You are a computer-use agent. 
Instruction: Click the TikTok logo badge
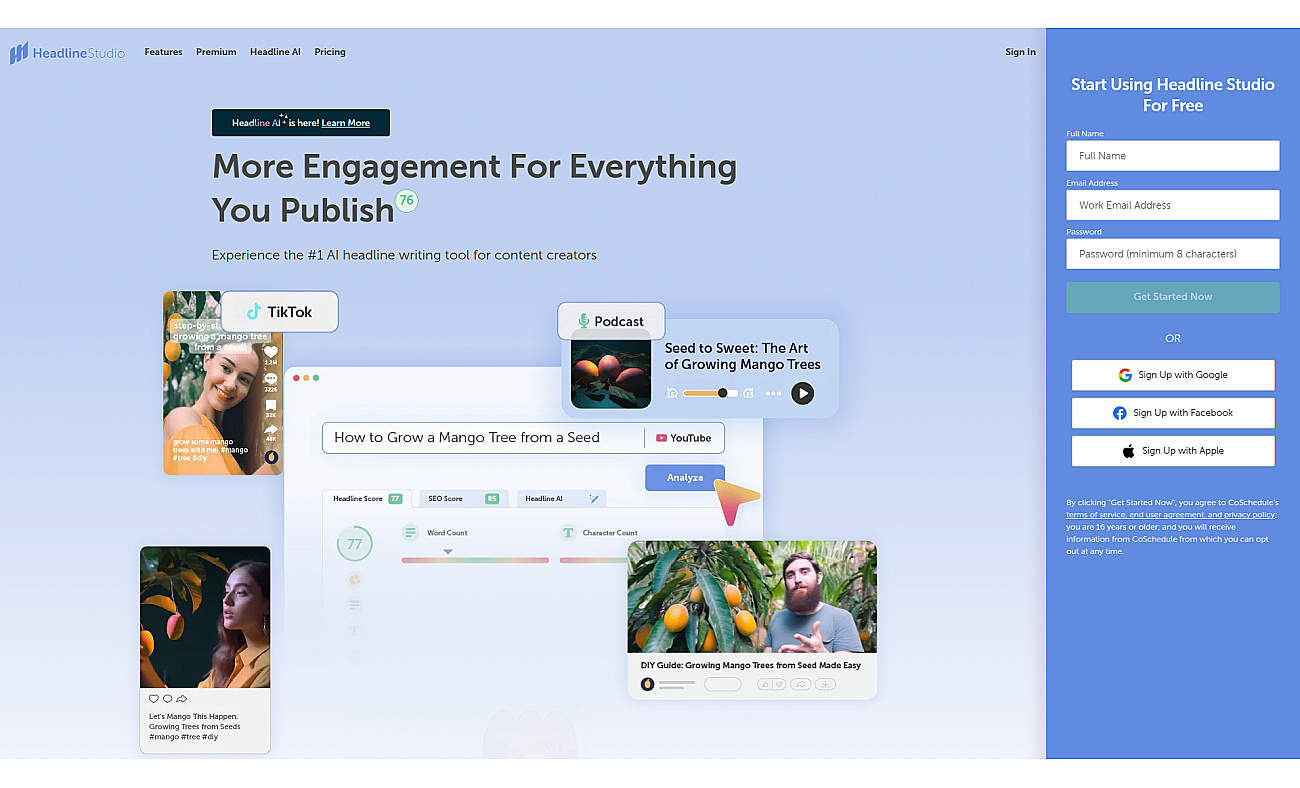point(280,312)
